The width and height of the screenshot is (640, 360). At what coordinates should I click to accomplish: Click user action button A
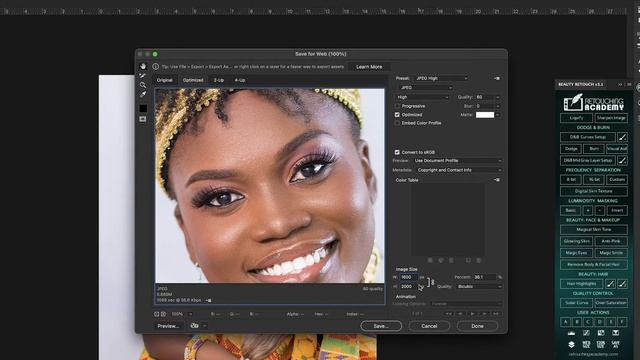(x=565, y=322)
